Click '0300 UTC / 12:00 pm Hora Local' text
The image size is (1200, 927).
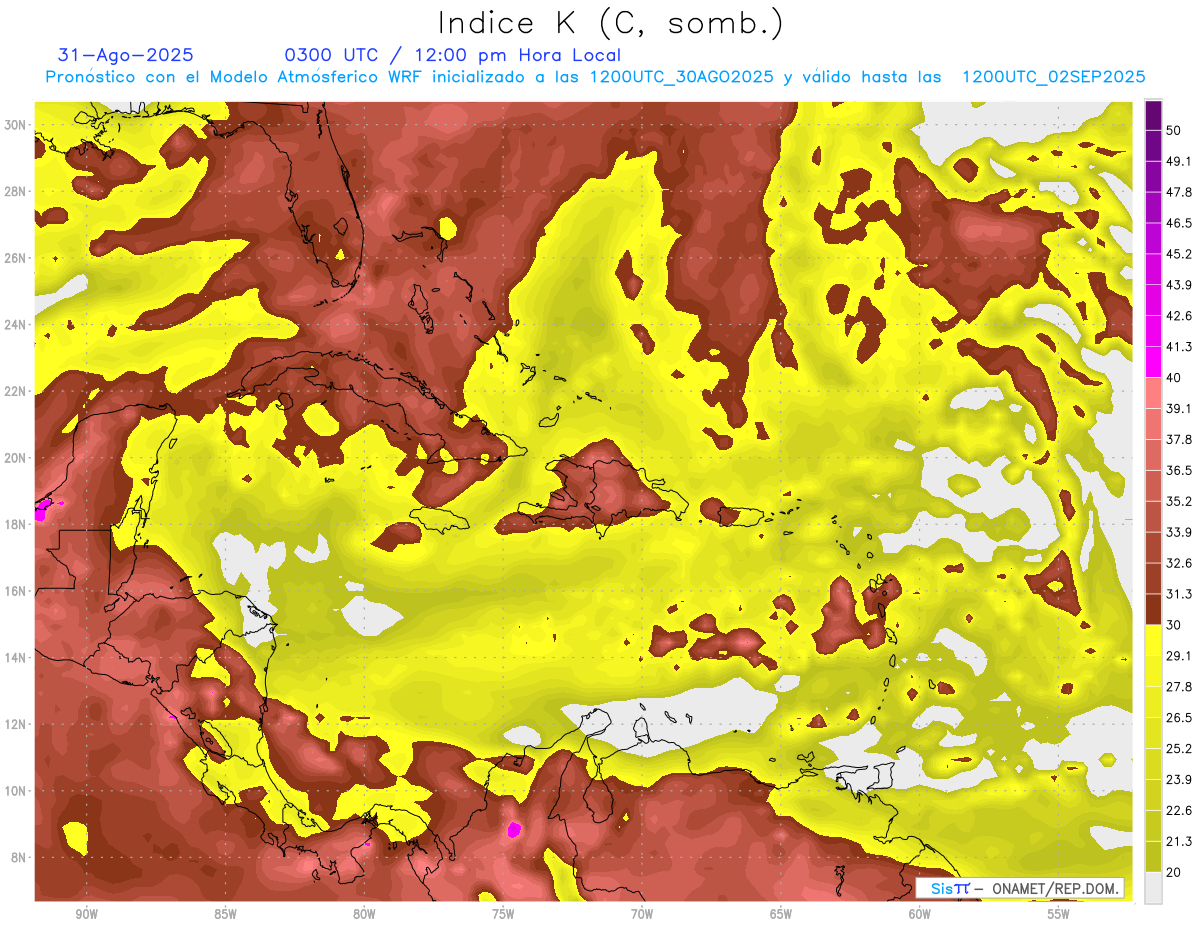[x=453, y=55]
